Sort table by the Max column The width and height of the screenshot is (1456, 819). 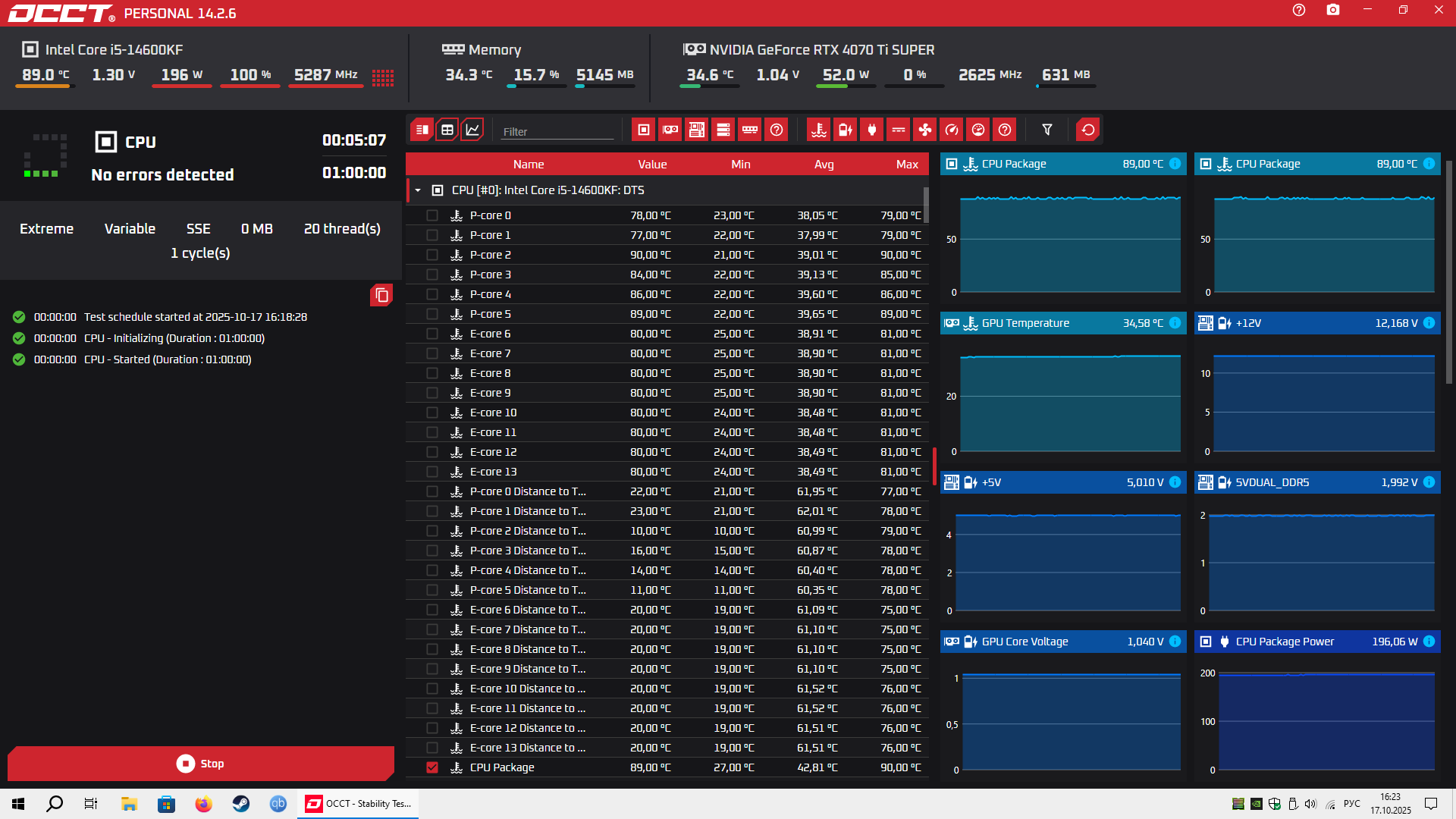906,165
